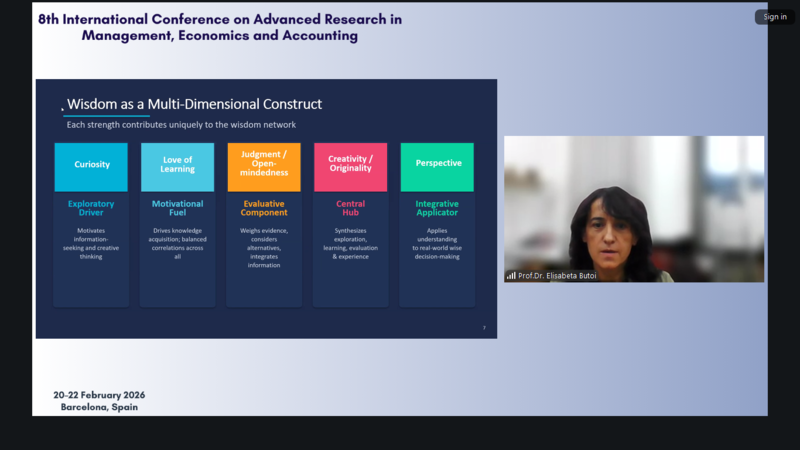
Task: Click the conference title heading text
Action: pos(220,27)
